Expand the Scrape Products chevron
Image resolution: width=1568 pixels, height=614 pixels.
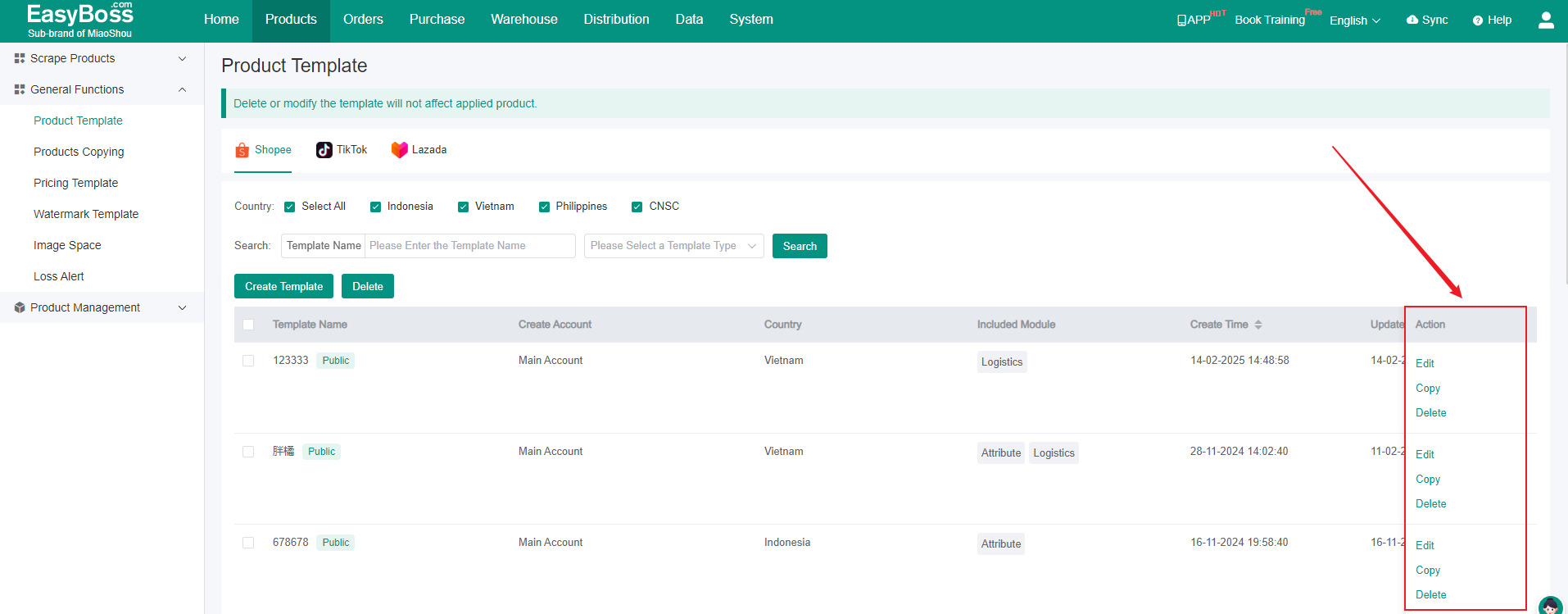[x=182, y=58]
